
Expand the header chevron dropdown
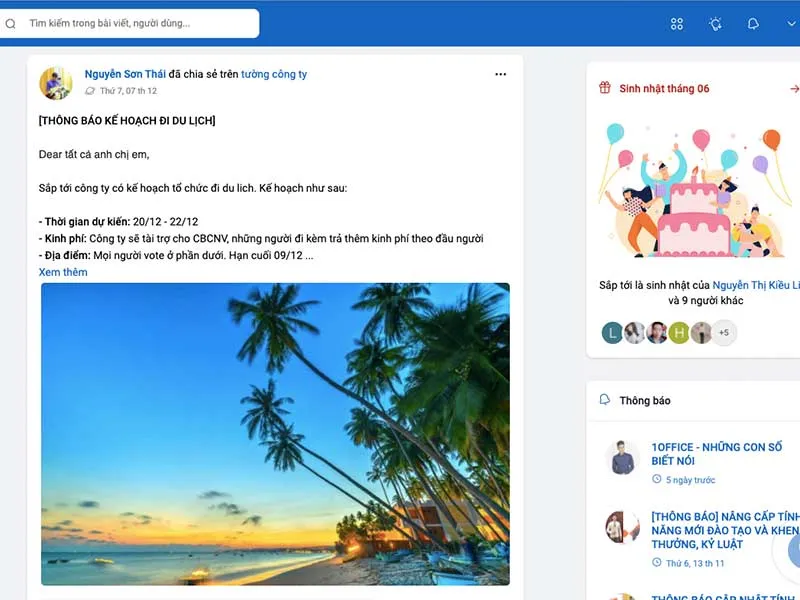coord(789,24)
